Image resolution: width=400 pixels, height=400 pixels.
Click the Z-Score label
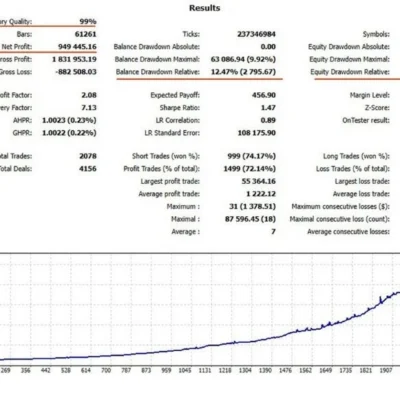point(377,108)
